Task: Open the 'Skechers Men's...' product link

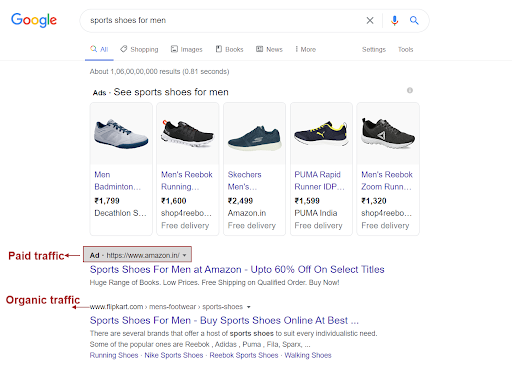Action: (244, 181)
